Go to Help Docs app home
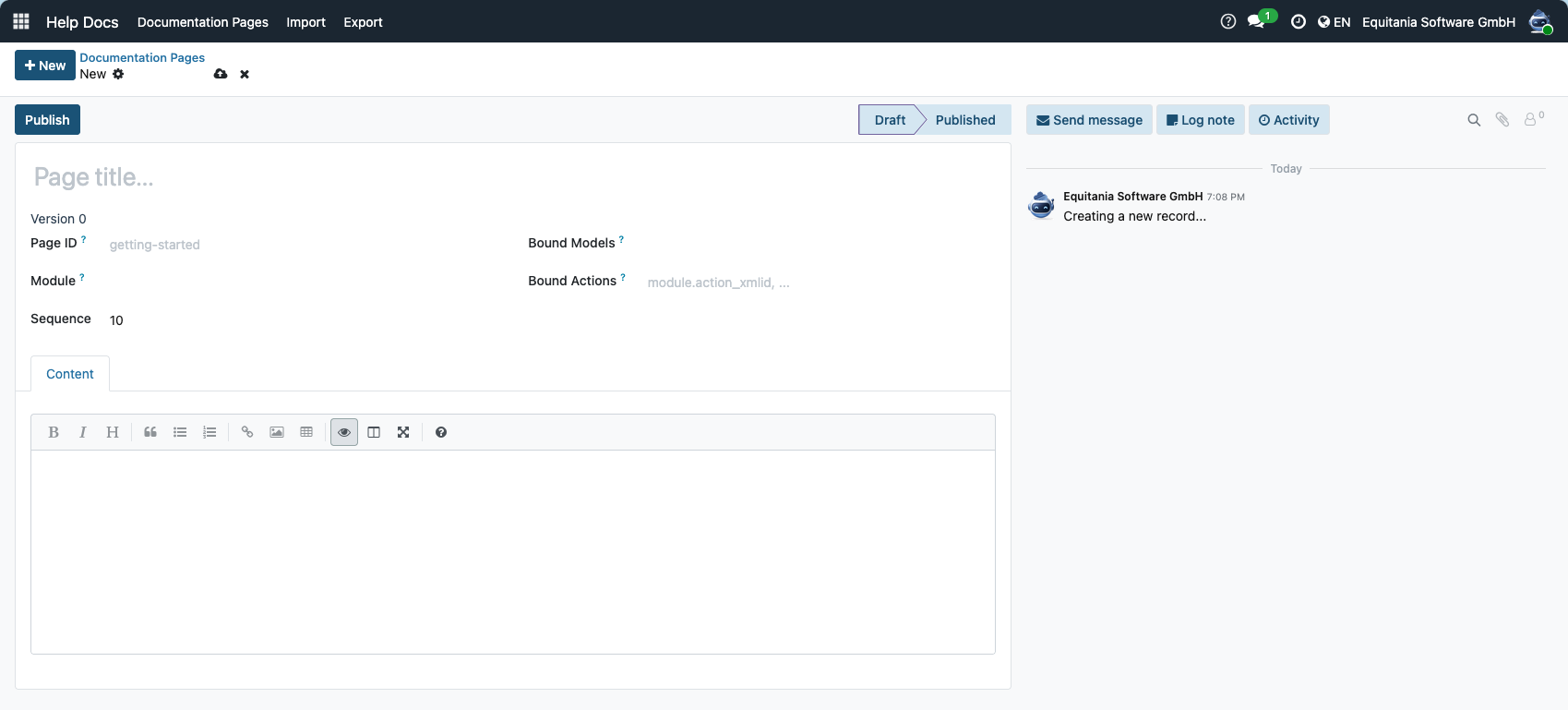Image resolution: width=1568 pixels, height=710 pixels. pos(82,21)
